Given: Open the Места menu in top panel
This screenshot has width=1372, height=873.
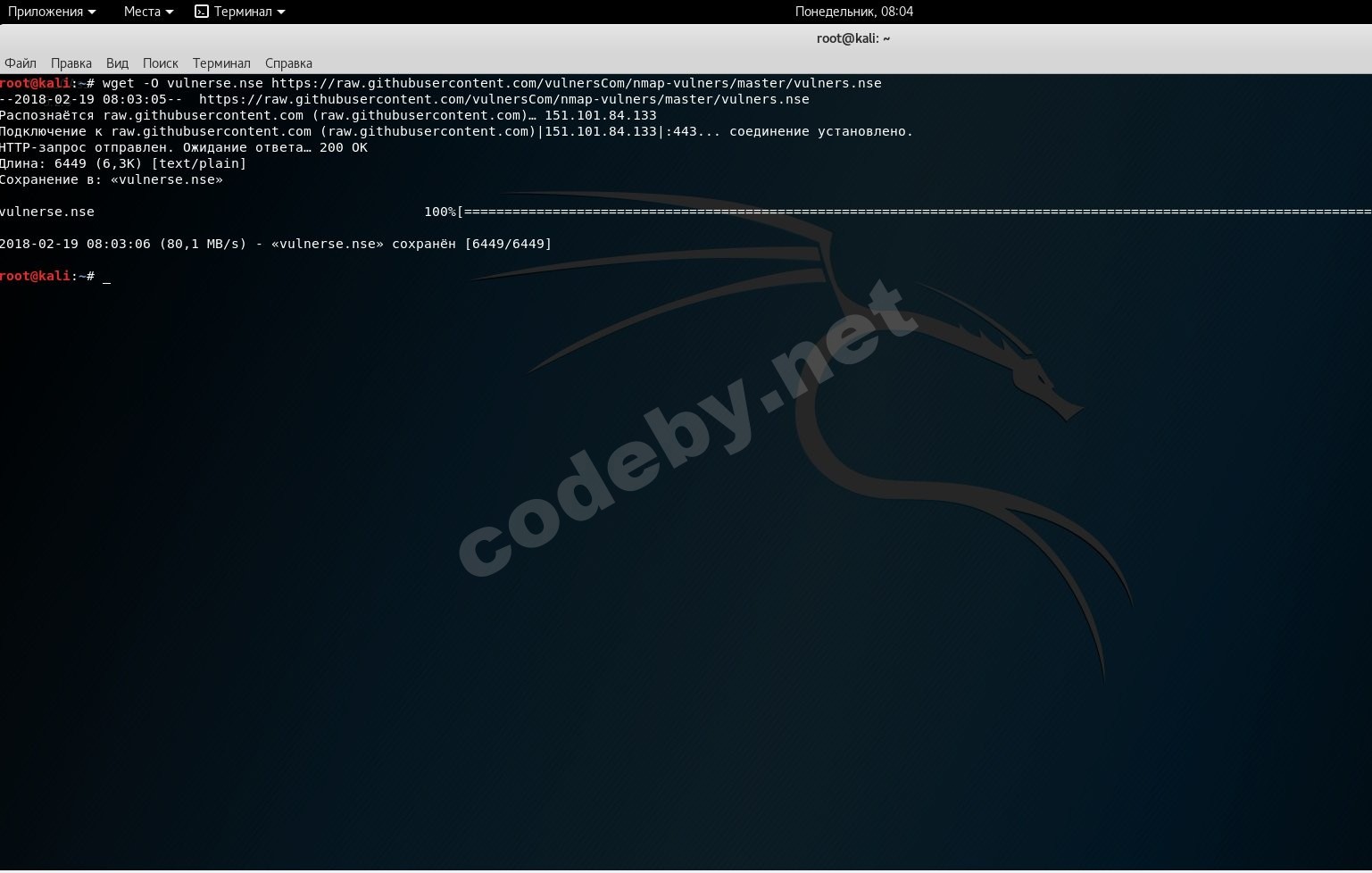Looking at the screenshot, I should [148, 12].
